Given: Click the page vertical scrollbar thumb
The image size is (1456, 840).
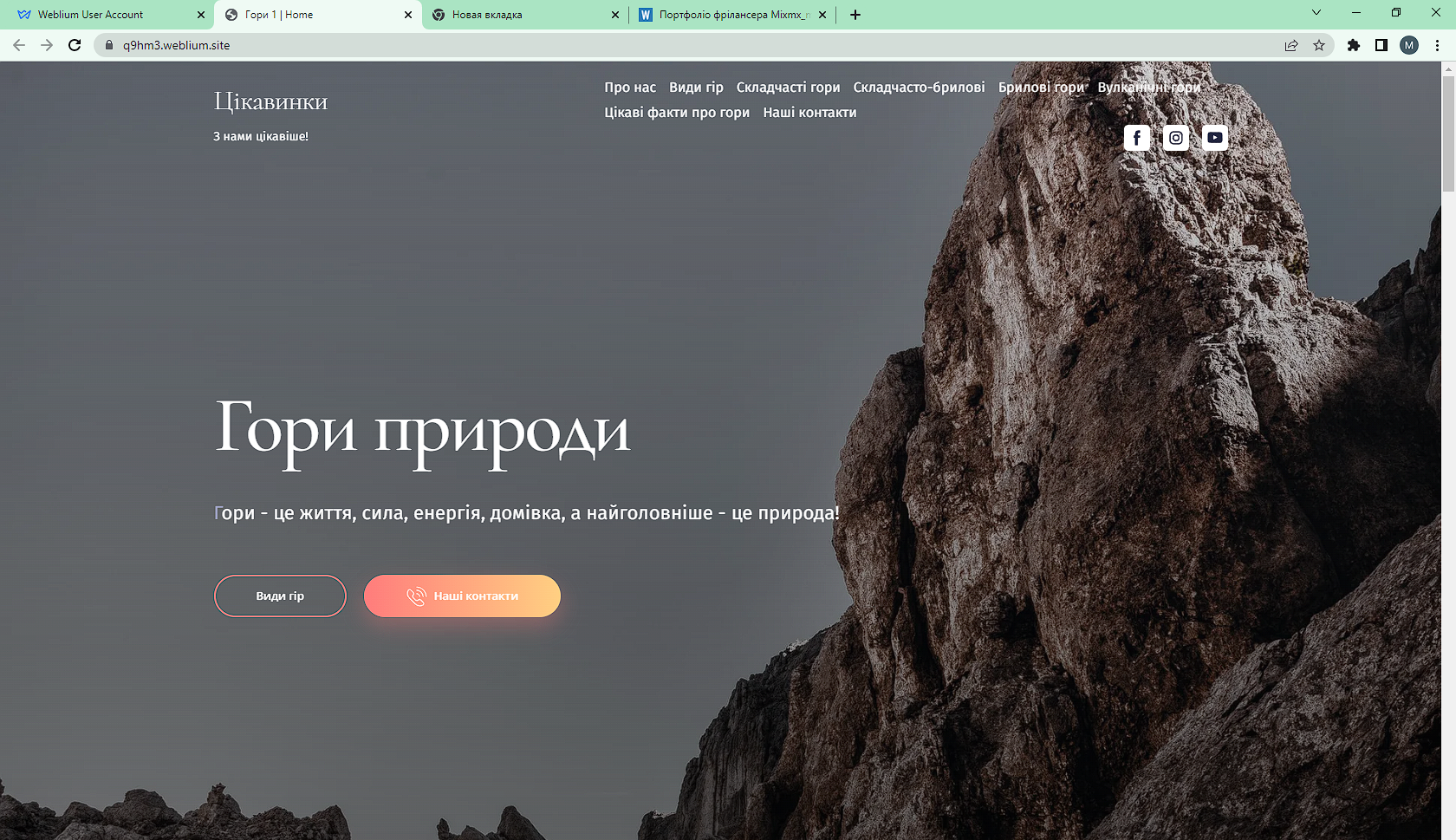Looking at the screenshot, I should click(1448, 134).
